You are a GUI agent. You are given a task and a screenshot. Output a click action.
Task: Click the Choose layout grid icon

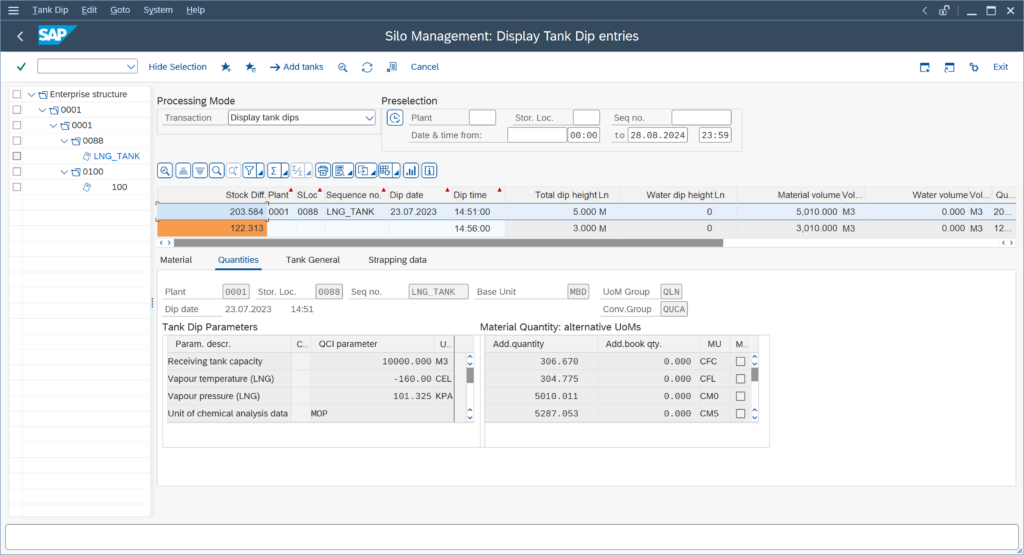385,171
